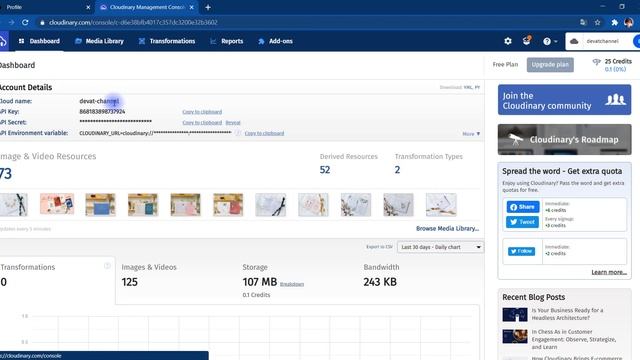Viewport: 640px width, 360px height.
Task: Select the Images & Videos usage tab
Action: point(176,280)
